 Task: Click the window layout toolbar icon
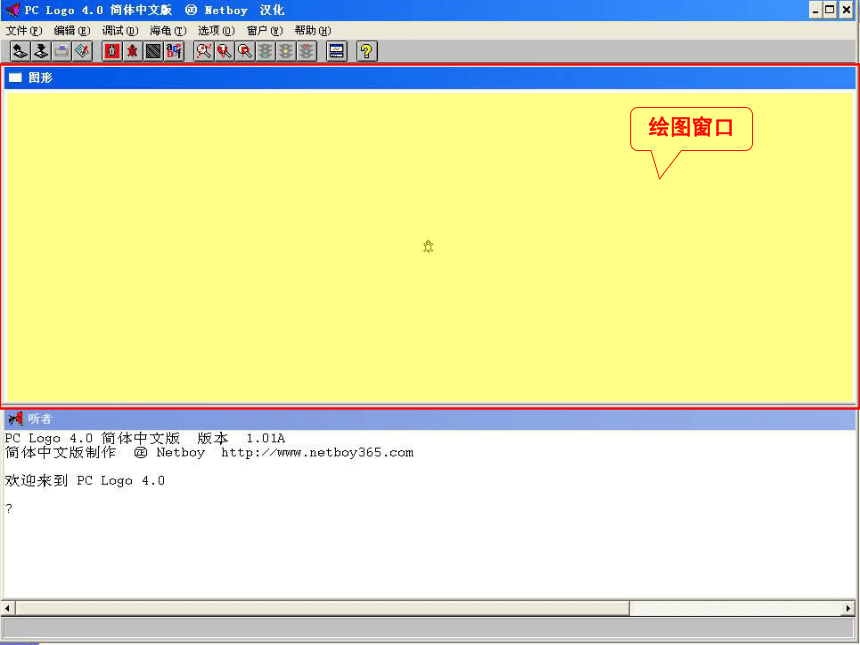[x=336, y=51]
